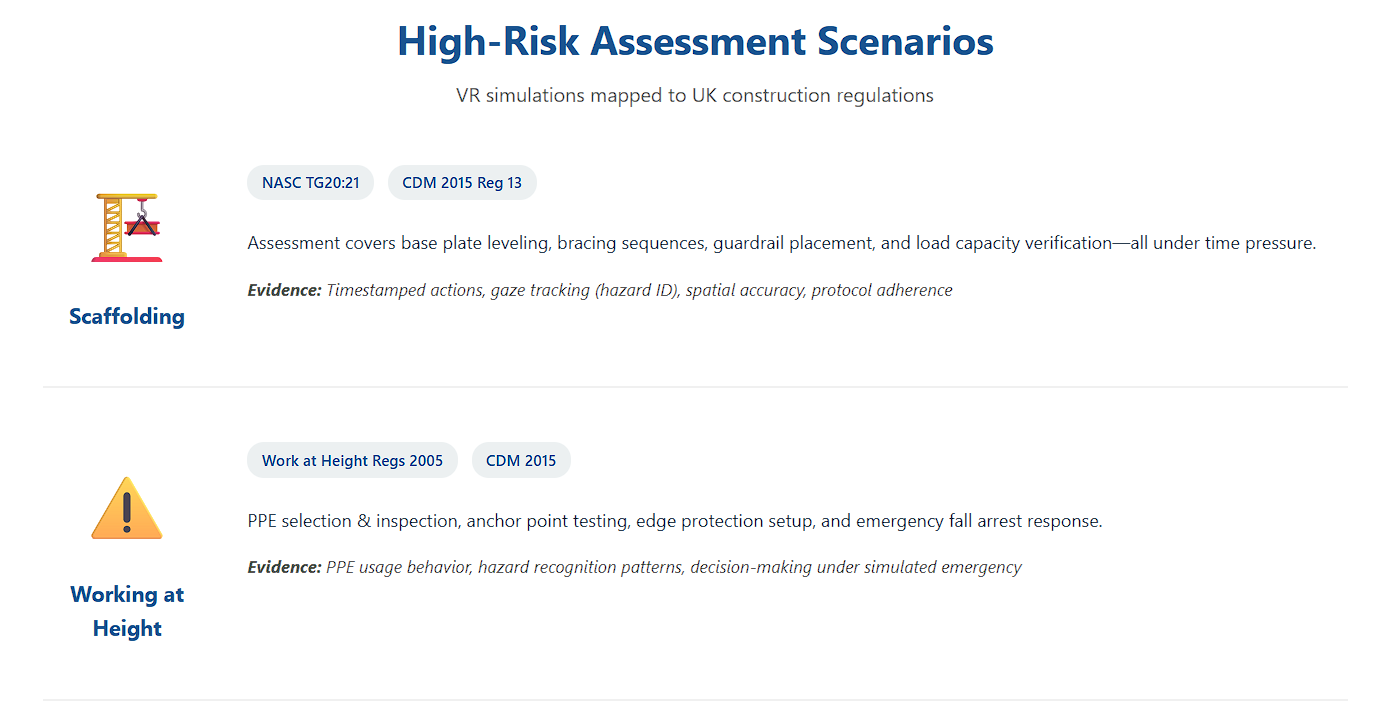Click the 'load capacity verification' phrase

1018,243
